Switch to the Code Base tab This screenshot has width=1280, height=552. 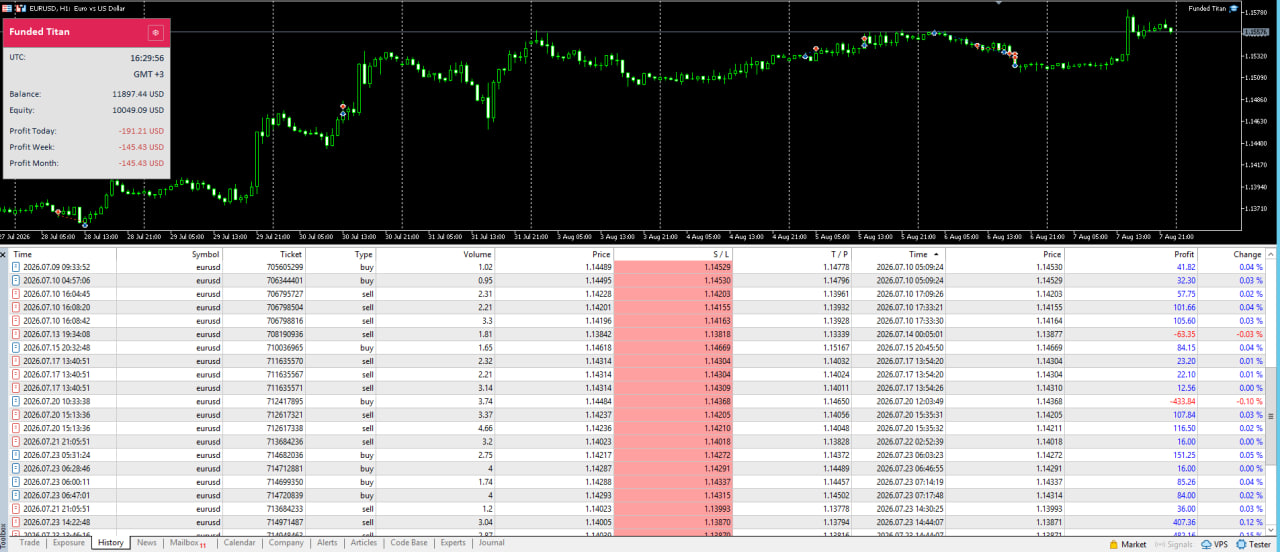click(409, 543)
